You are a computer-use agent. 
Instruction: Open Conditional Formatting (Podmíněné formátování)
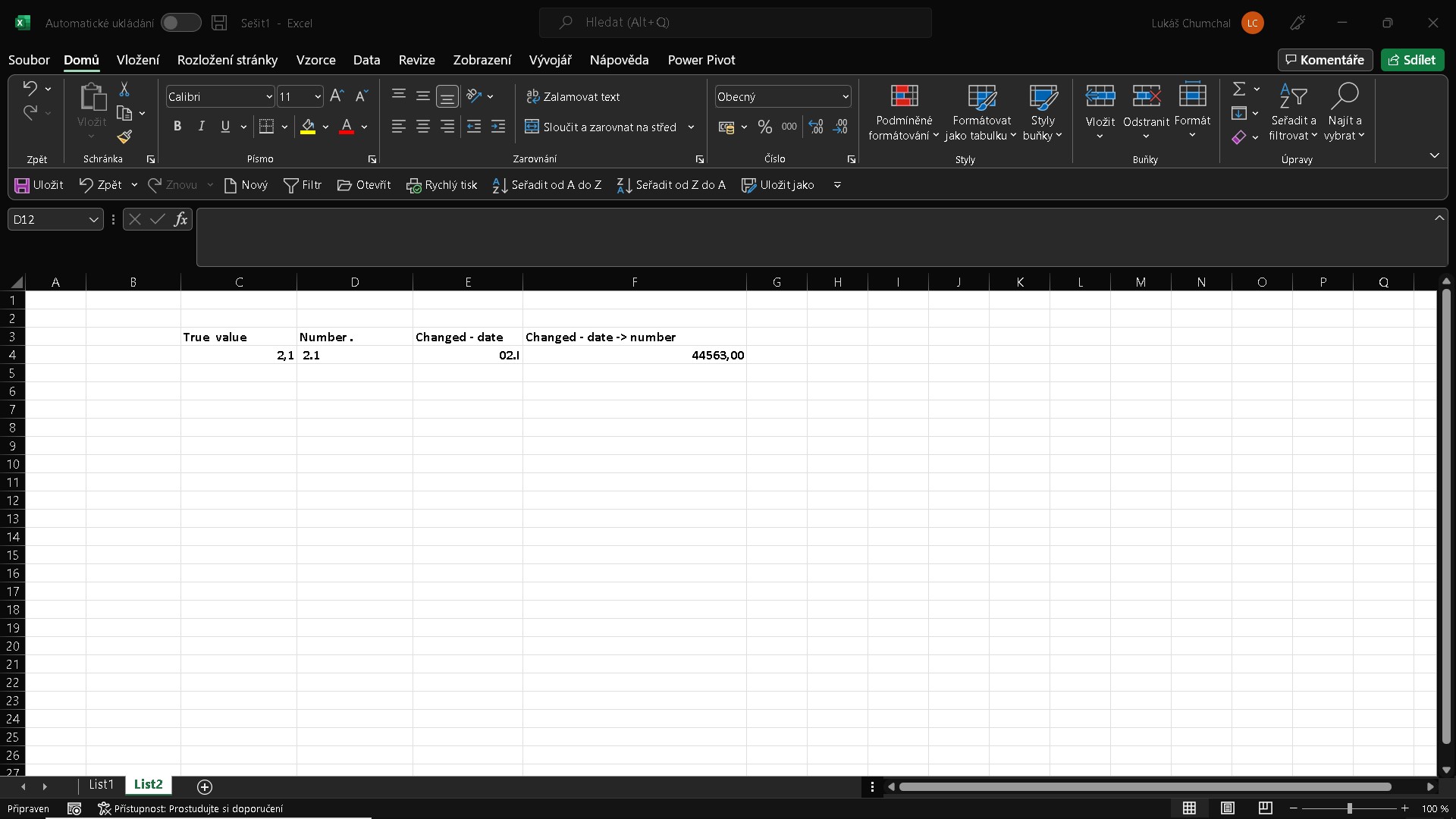point(904,112)
